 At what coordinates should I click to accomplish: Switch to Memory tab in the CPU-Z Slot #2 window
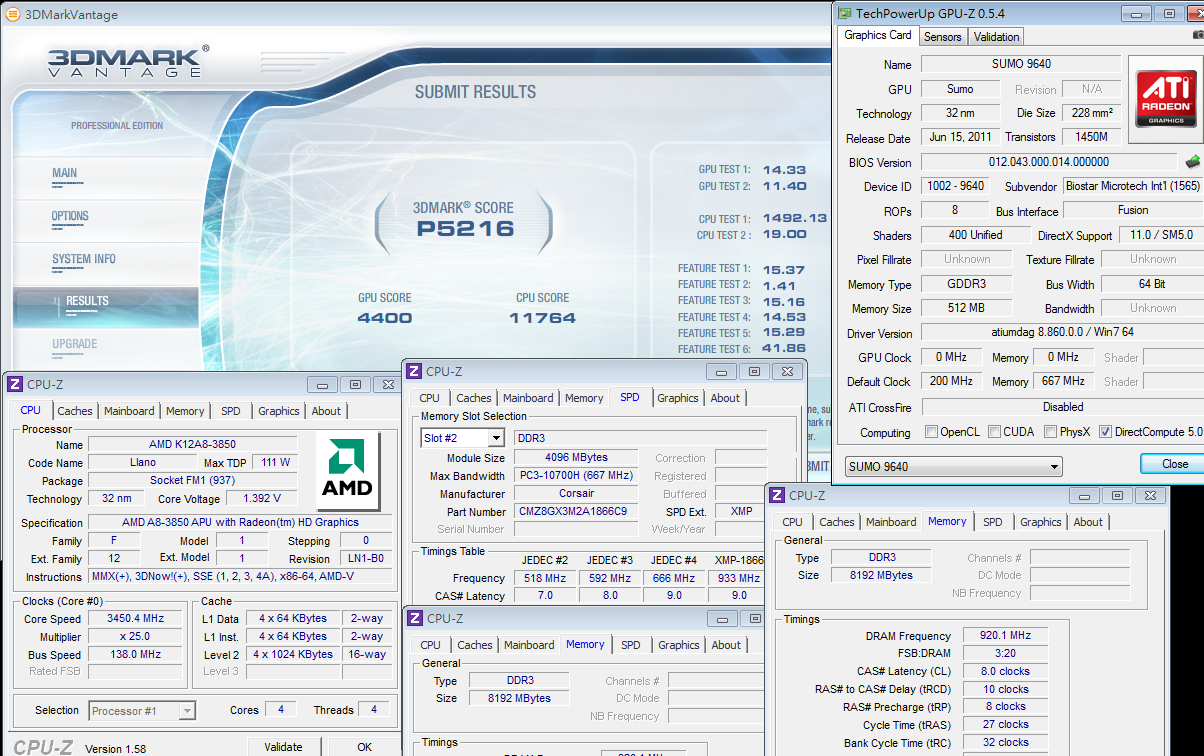pyautogui.click(x=584, y=398)
